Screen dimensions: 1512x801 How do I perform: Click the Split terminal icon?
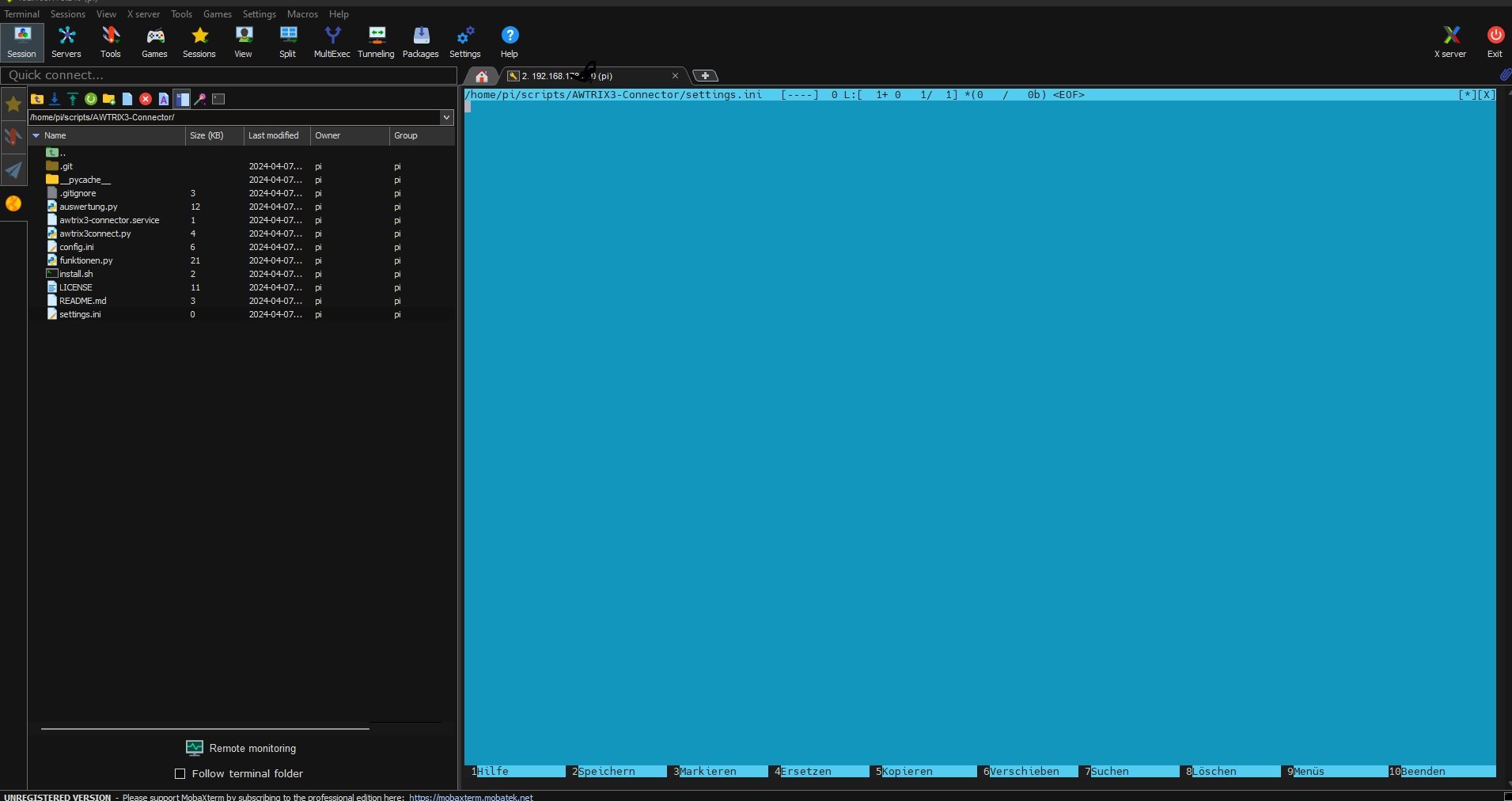pos(287,41)
